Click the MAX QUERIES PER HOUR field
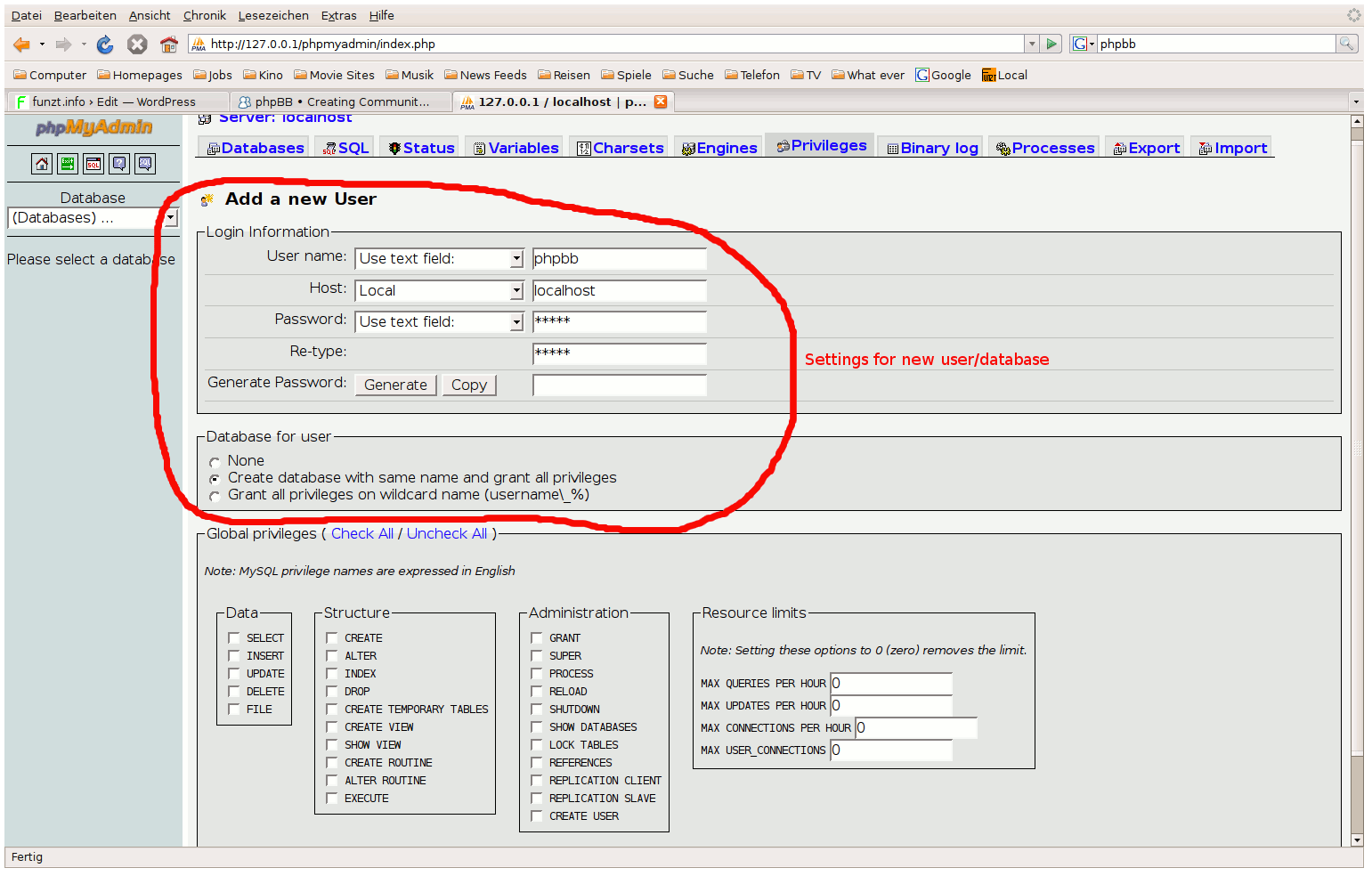Screen dimensions: 1372x876 pyautogui.click(x=891, y=684)
